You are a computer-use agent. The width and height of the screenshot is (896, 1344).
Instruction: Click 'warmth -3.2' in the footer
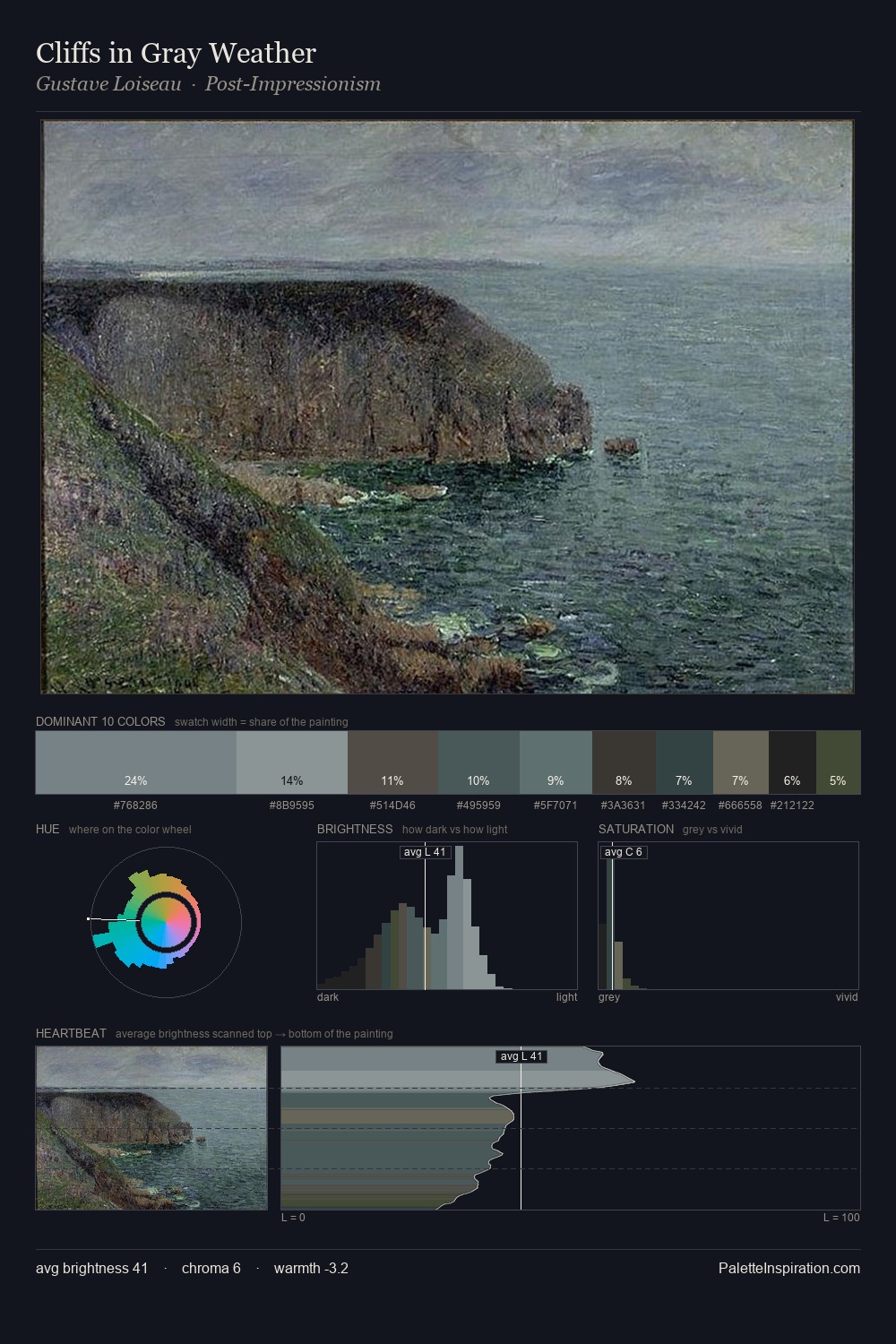pos(311,1269)
